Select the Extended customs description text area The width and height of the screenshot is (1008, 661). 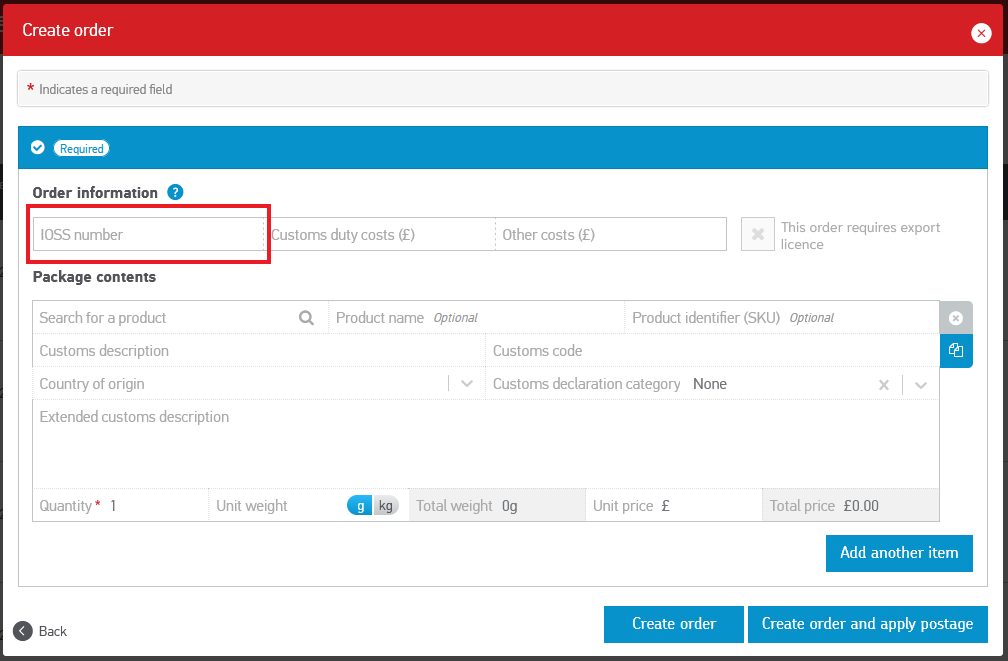click(x=485, y=444)
